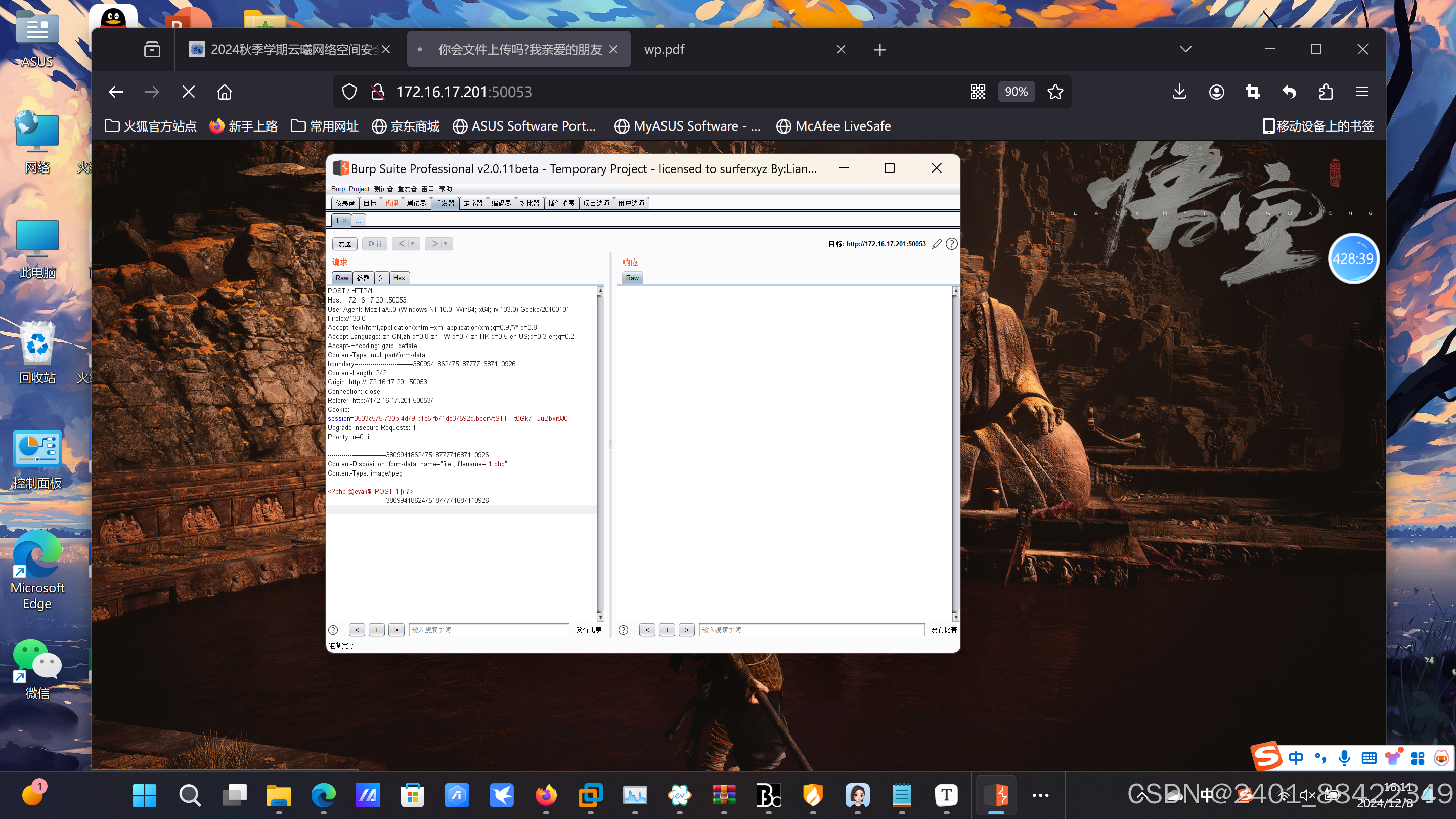Image resolution: width=1456 pixels, height=819 pixels.
Task: Click the request search text field
Action: coord(489,630)
